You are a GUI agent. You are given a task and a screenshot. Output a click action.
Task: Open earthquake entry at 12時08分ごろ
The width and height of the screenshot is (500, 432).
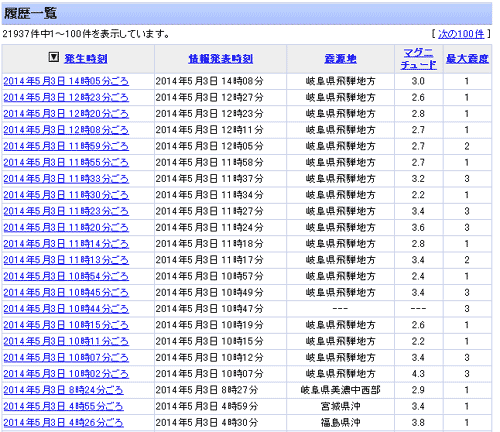66,130
